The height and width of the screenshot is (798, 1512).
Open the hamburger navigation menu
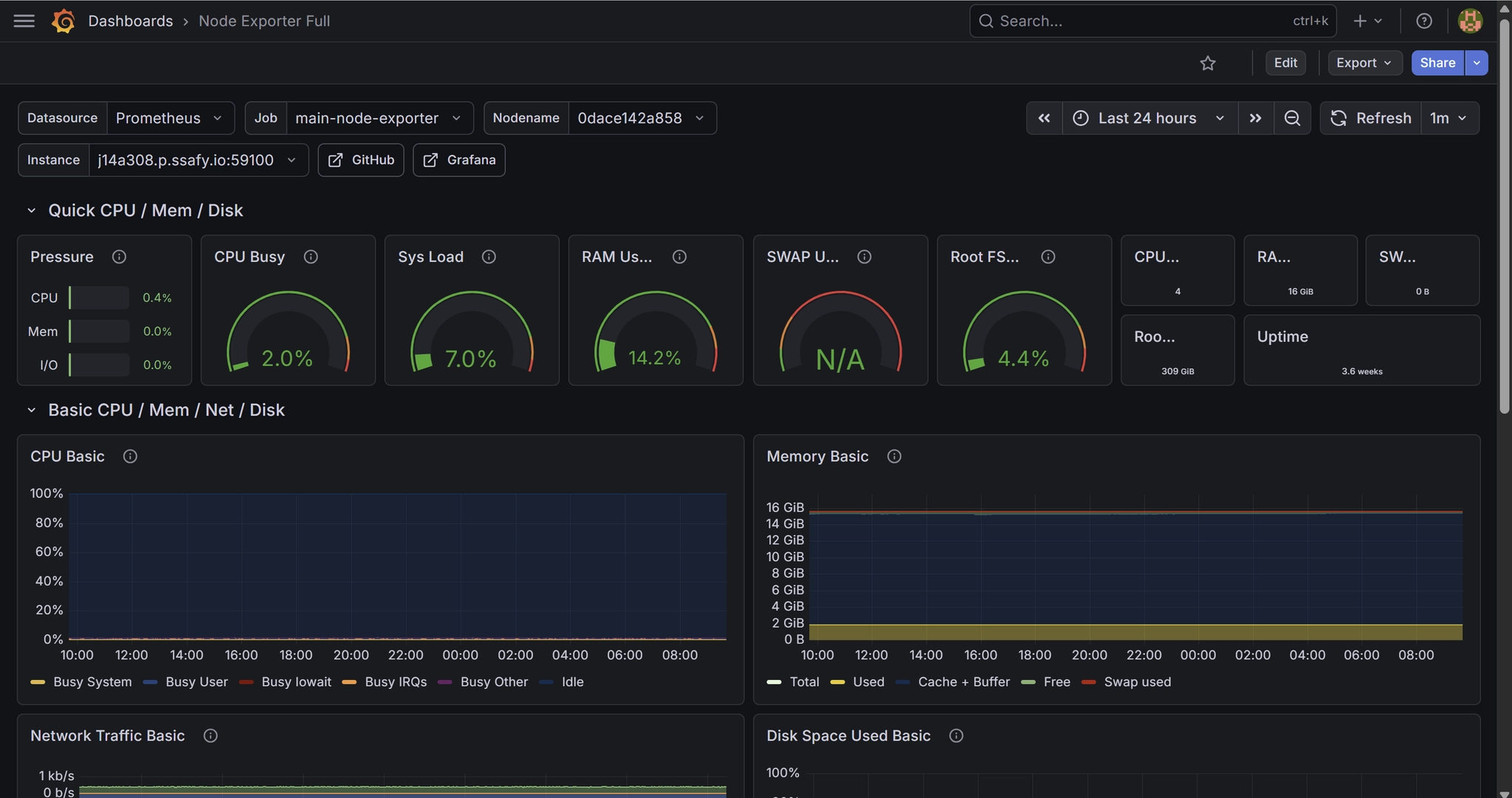[24, 21]
